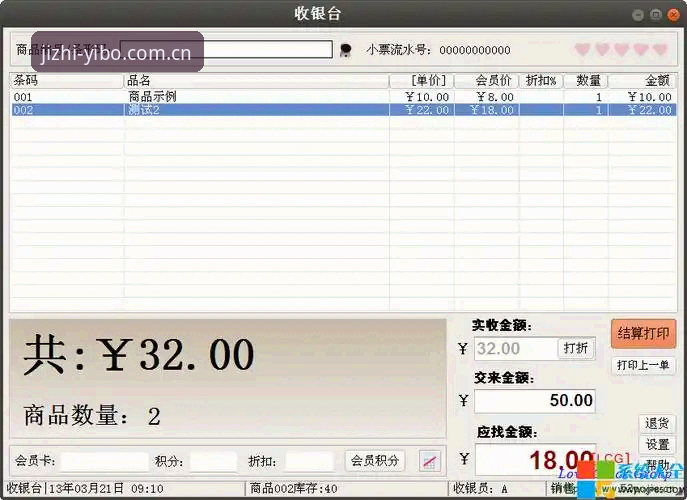Screen dimensions: 687x500
Task: Click the 积分 points input field
Action: 213,461
